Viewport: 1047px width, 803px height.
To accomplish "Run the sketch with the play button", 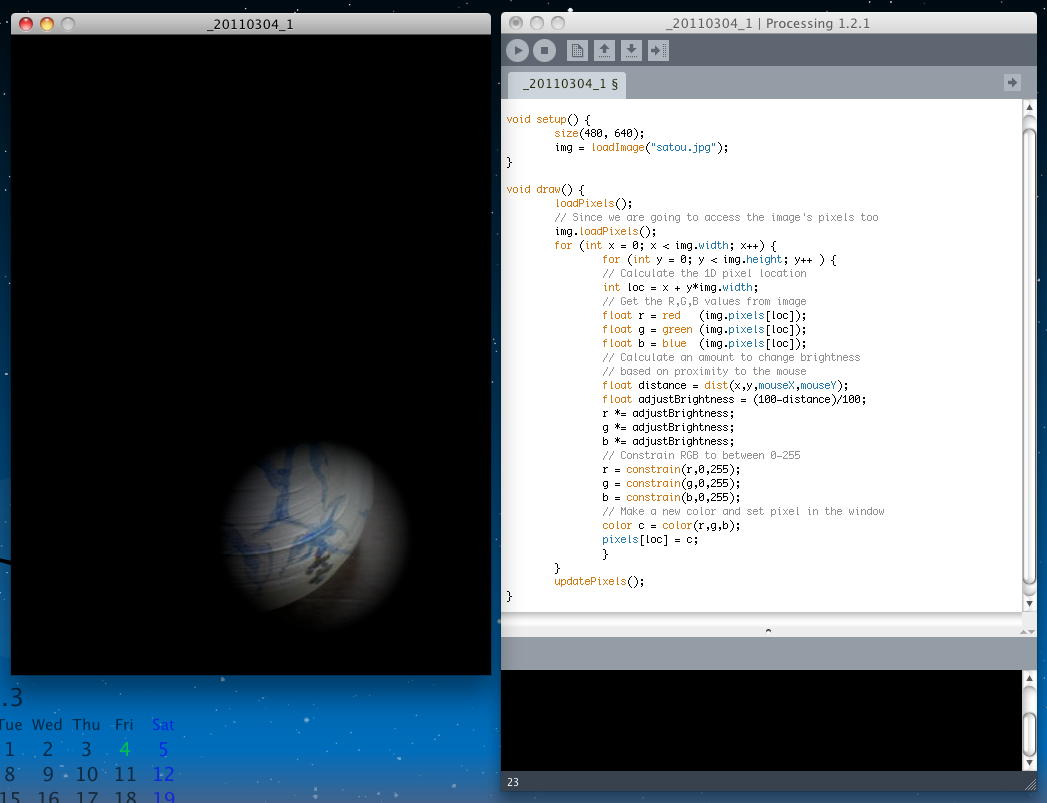I will click(517, 50).
